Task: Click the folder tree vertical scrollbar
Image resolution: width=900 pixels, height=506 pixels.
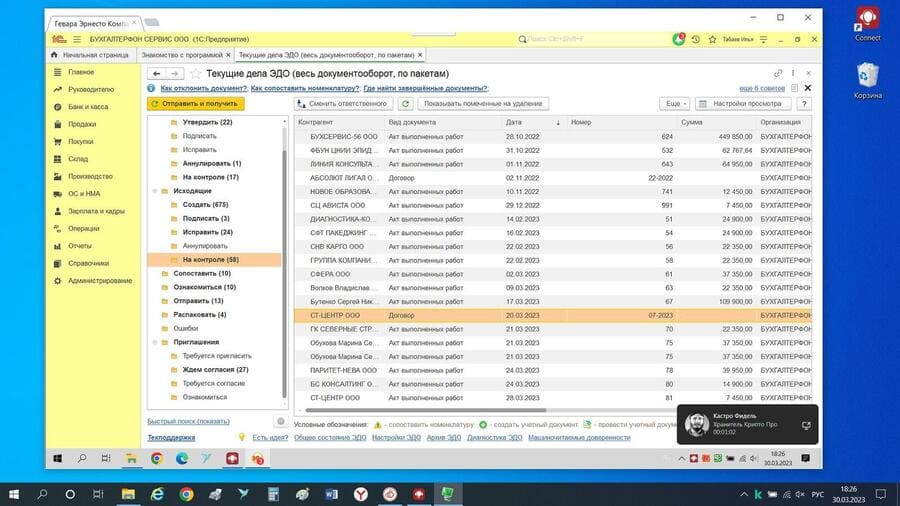Action: pyautogui.click(x=284, y=273)
